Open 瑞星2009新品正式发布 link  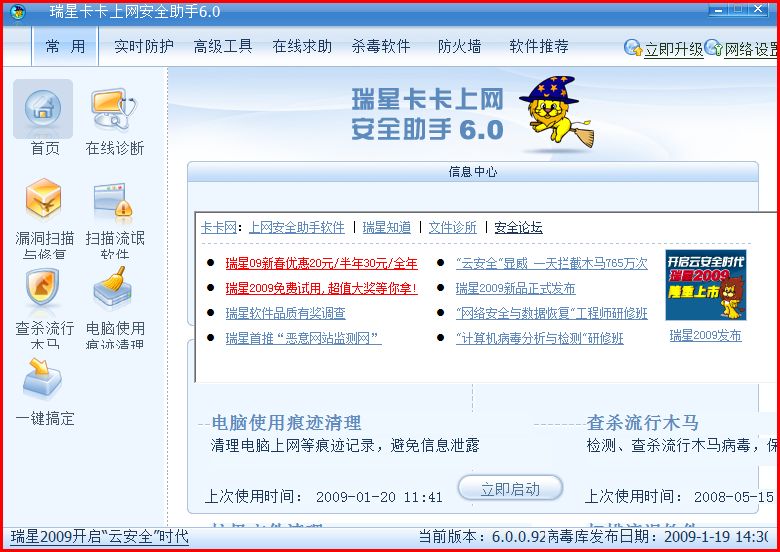click(x=515, y=288)
